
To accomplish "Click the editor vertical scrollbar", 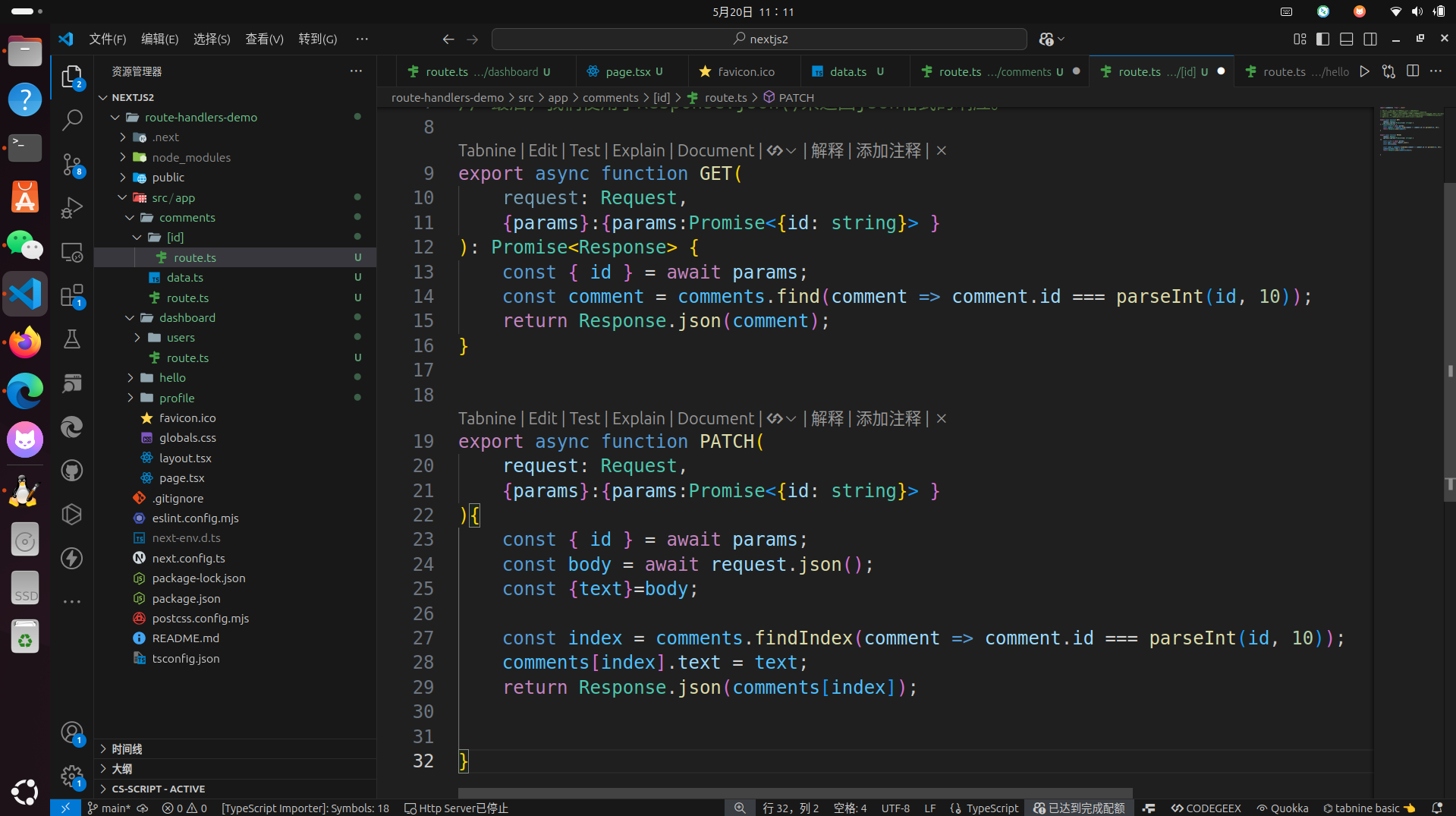I will coord(1449,342).
